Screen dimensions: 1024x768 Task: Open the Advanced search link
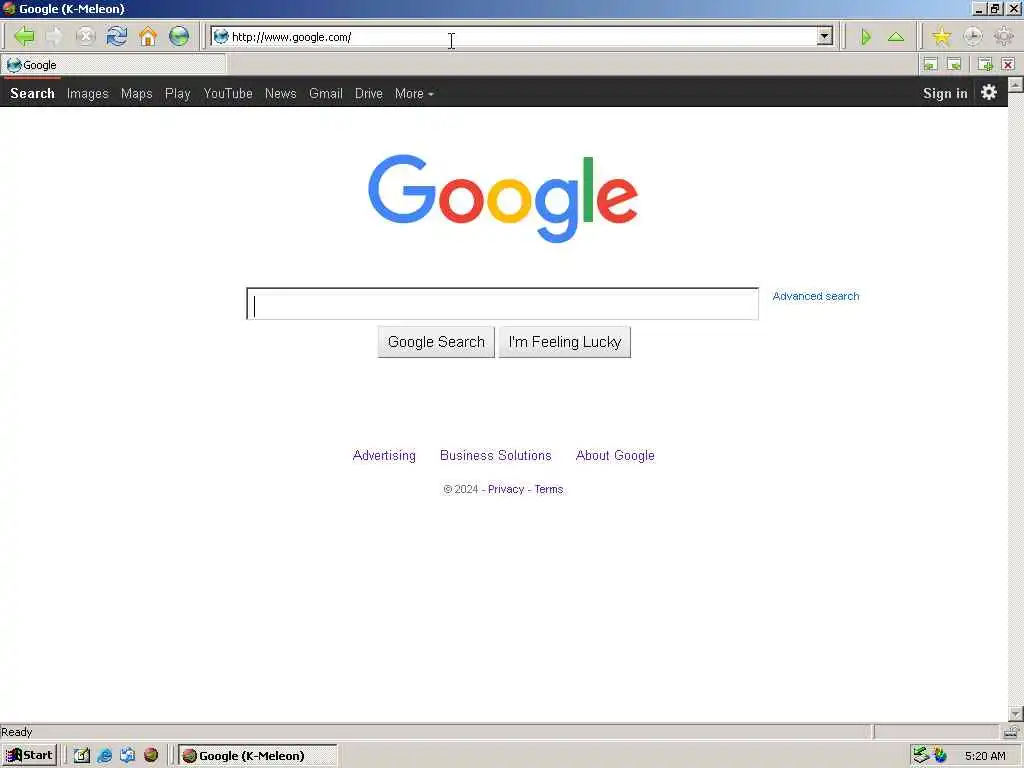pyautogui.click(x=816, y=296)
